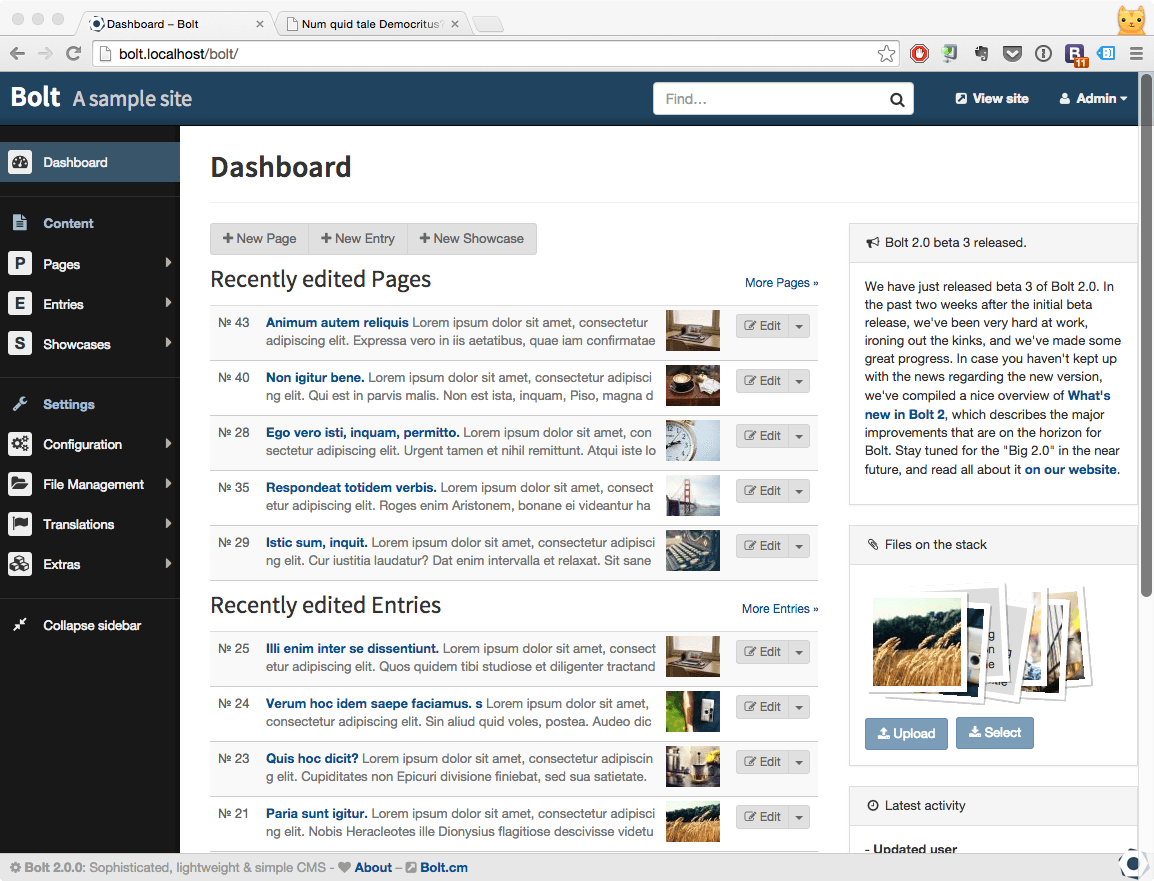The image size is (1154, 881).
Task: Open the More Entries » link
Action: (x=780, y=609)
